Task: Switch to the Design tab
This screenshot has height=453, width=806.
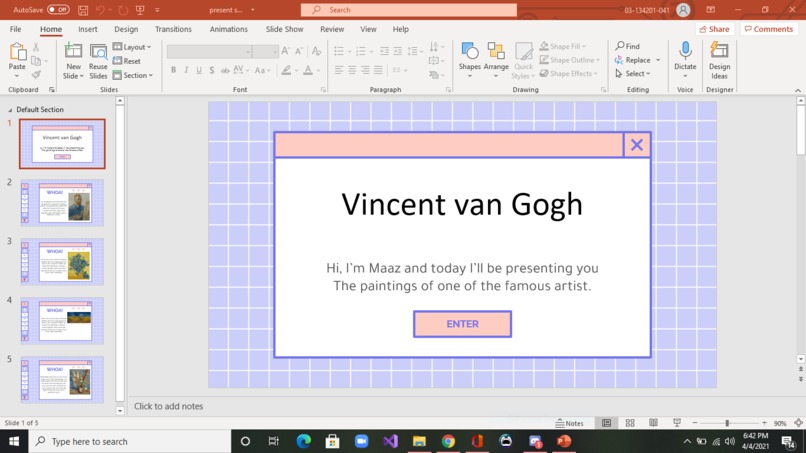Action: [126, 29]
